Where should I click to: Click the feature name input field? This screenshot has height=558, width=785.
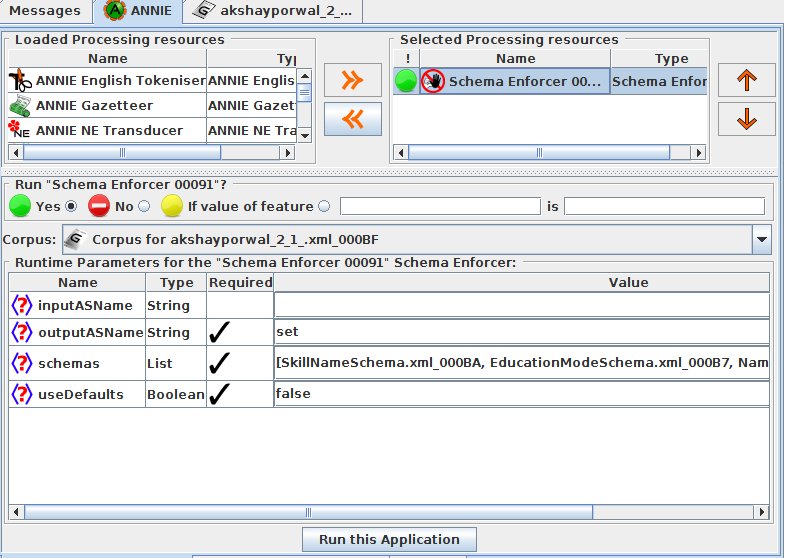(441, 206)
